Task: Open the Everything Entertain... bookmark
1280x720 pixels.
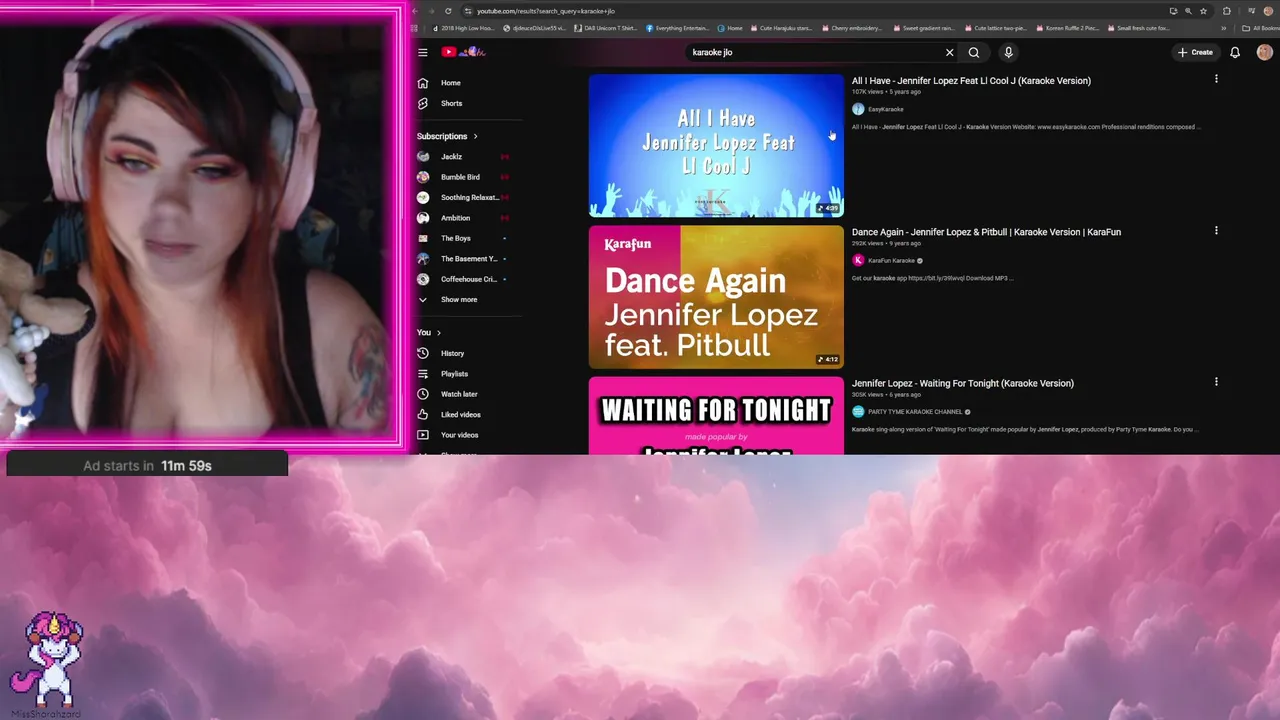Action: click(679, 28)
